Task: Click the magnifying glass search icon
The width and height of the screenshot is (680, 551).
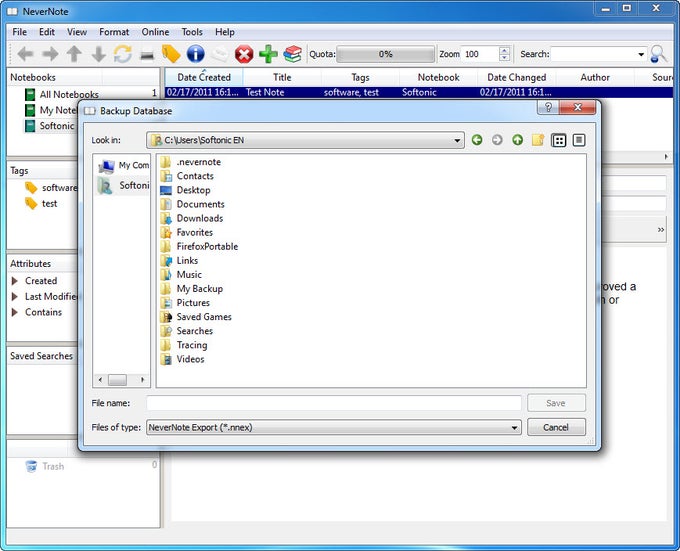Action: pos(659,54)
